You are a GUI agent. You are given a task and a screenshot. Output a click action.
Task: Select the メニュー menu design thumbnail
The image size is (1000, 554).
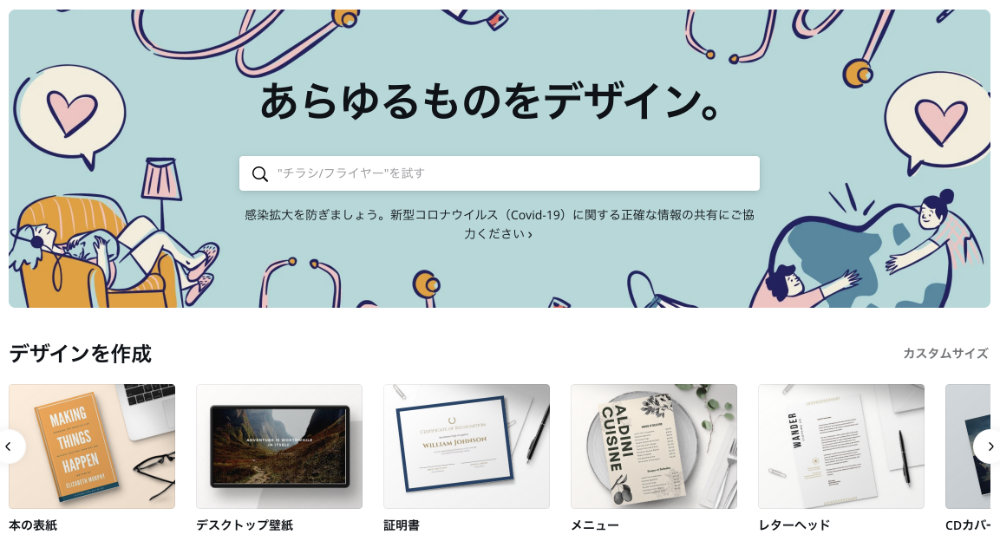[x=654, y=446]
